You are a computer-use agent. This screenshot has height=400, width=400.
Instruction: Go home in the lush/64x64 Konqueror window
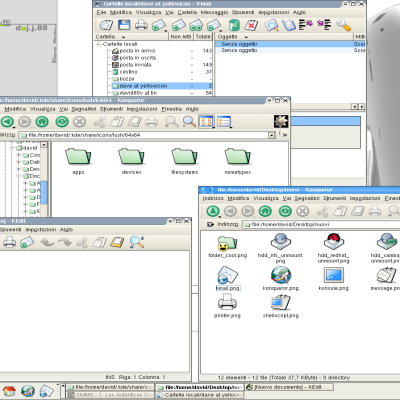click(42, 122)
